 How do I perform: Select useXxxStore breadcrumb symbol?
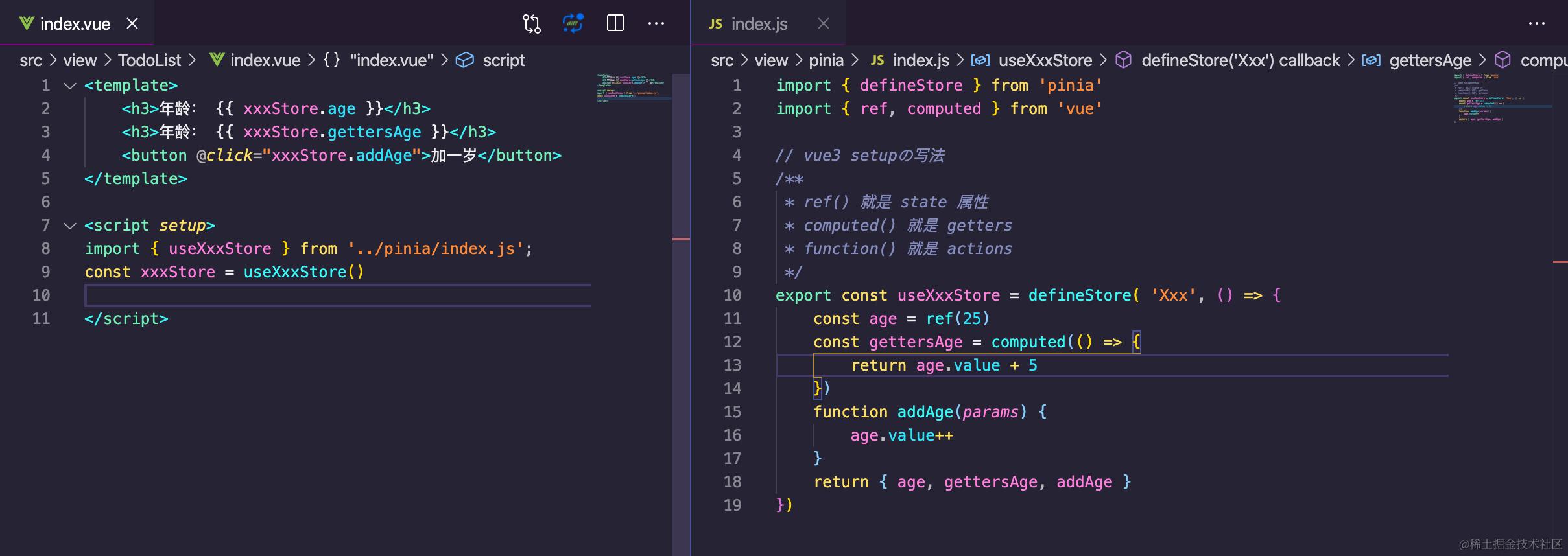point(1045,60)
